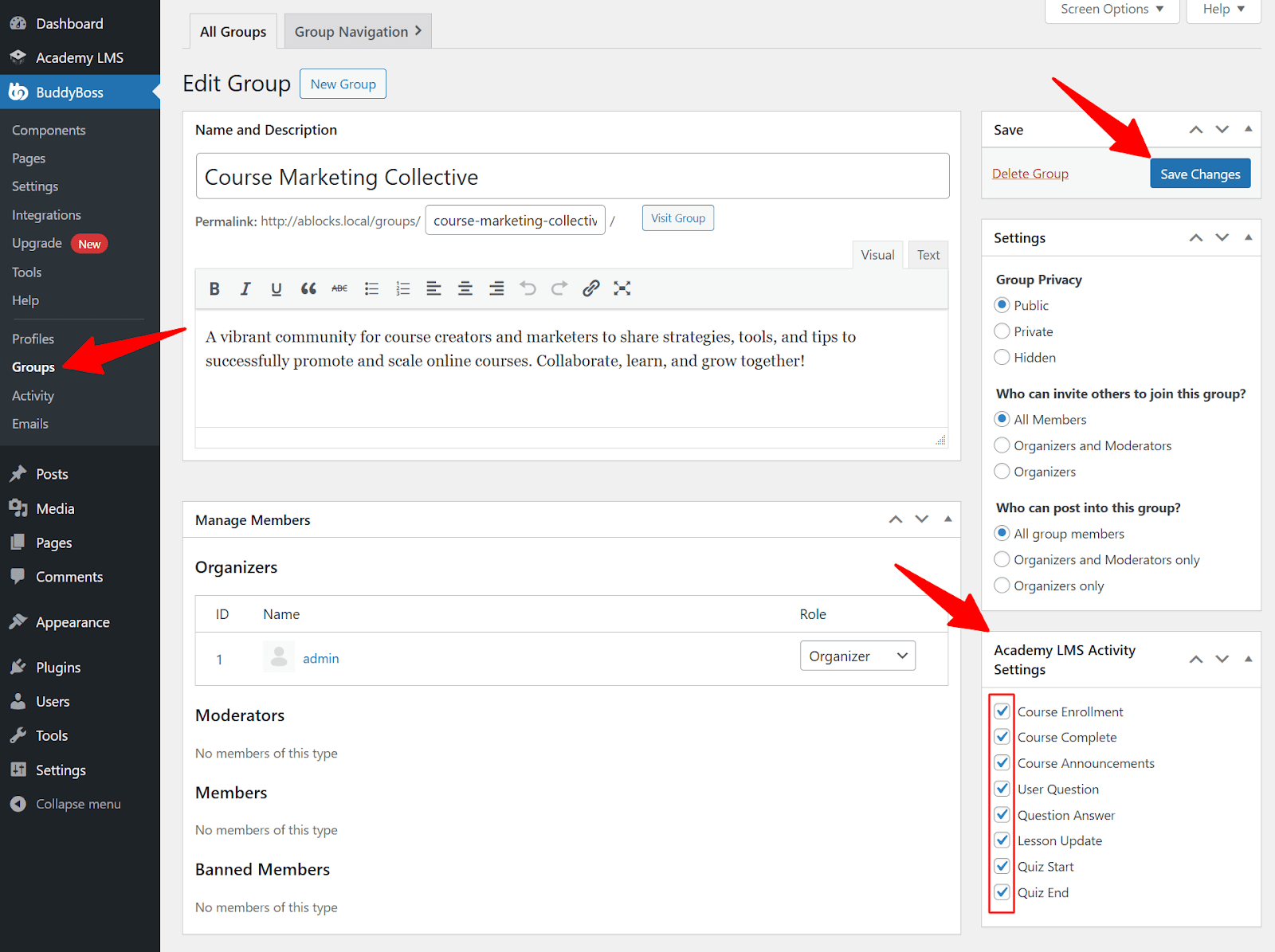
Task: Insert a blockquote in the editor
Action: pos(308,288)
